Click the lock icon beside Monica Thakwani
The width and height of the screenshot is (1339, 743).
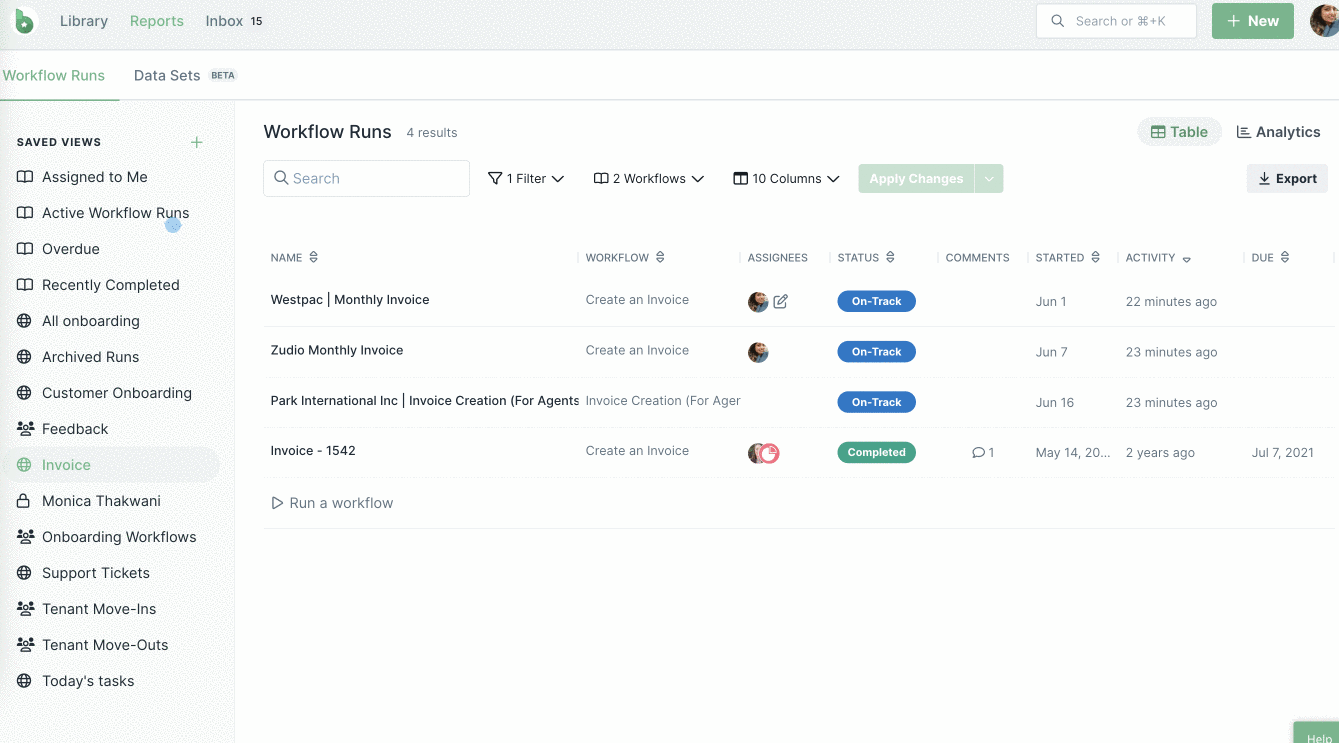(x=25, y=501)
